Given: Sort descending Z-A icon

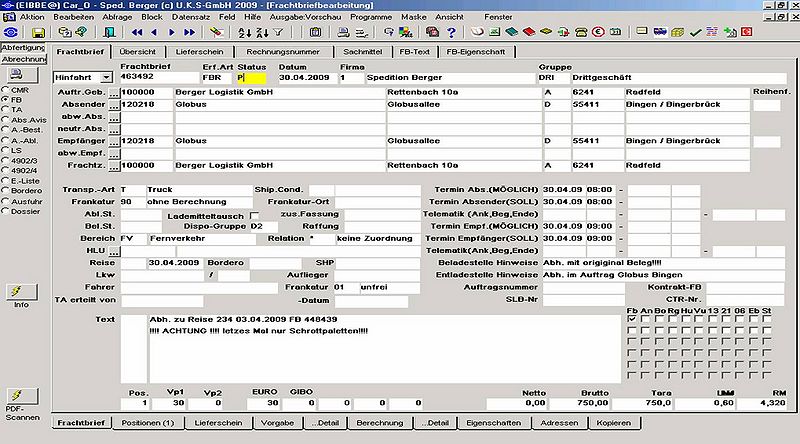Looking at the screenshot, I should pos(262,33).
